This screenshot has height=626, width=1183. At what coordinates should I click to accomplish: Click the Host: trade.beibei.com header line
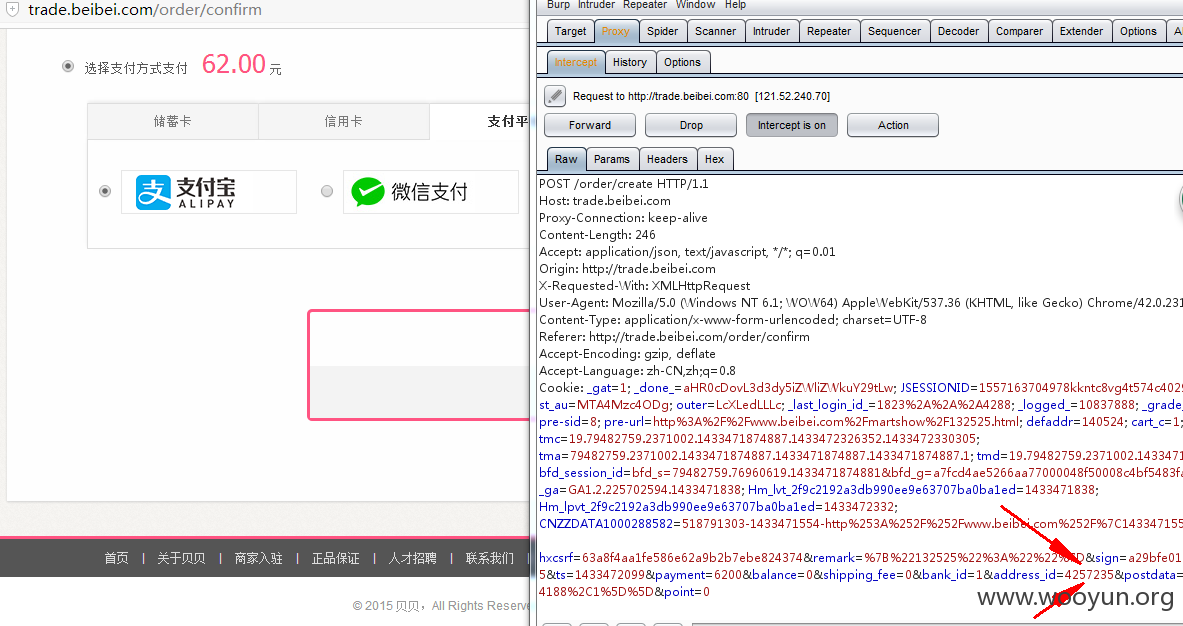pyautogui.click(x=605, y=201)
